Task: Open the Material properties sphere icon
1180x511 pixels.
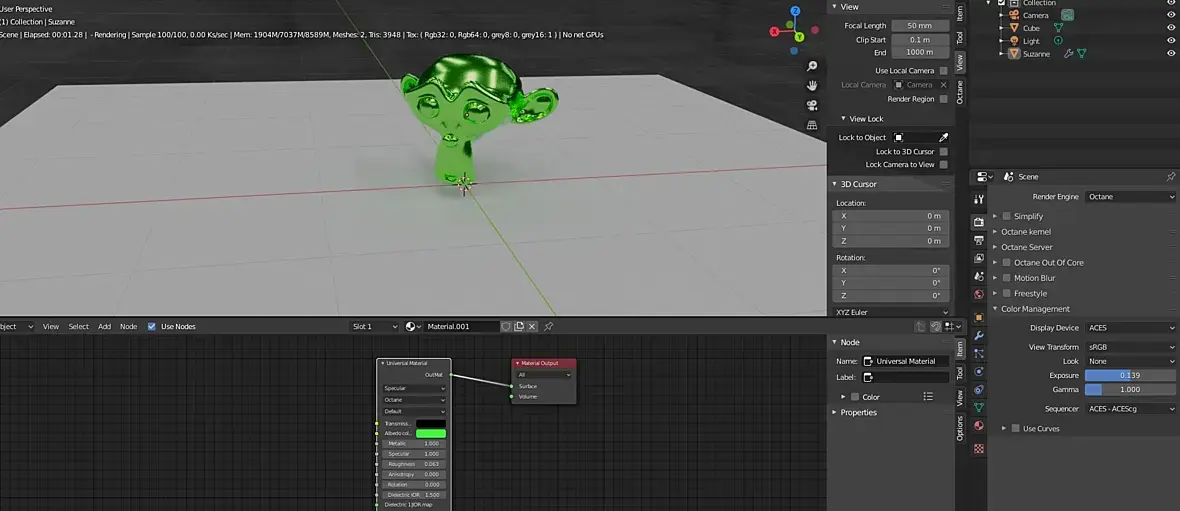Action: tap(979, 426)
